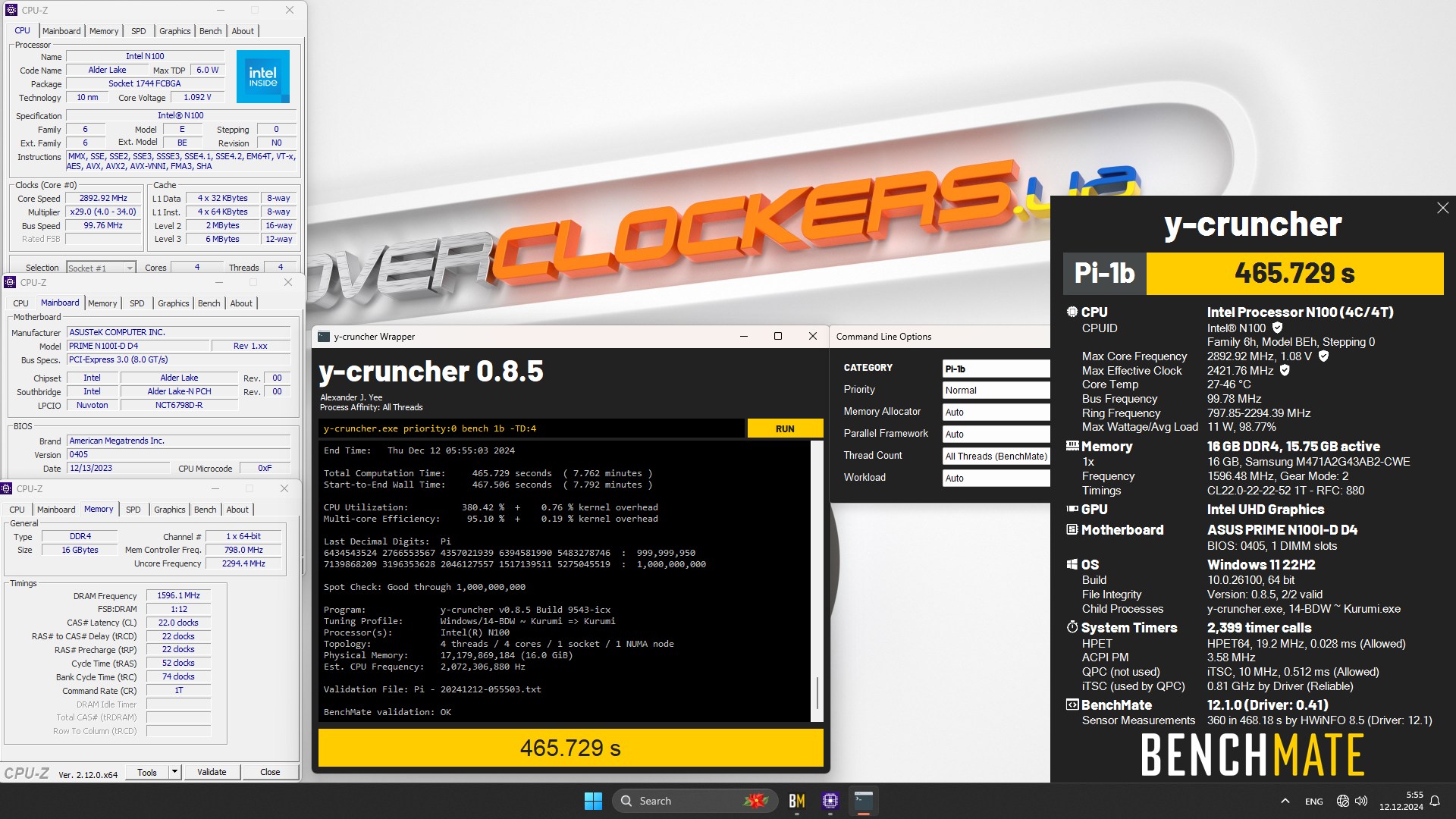The image size is (1456, 819).
Task: Click CAS# Latency 22.0 clocks value
Action: [x=178, y=623]
